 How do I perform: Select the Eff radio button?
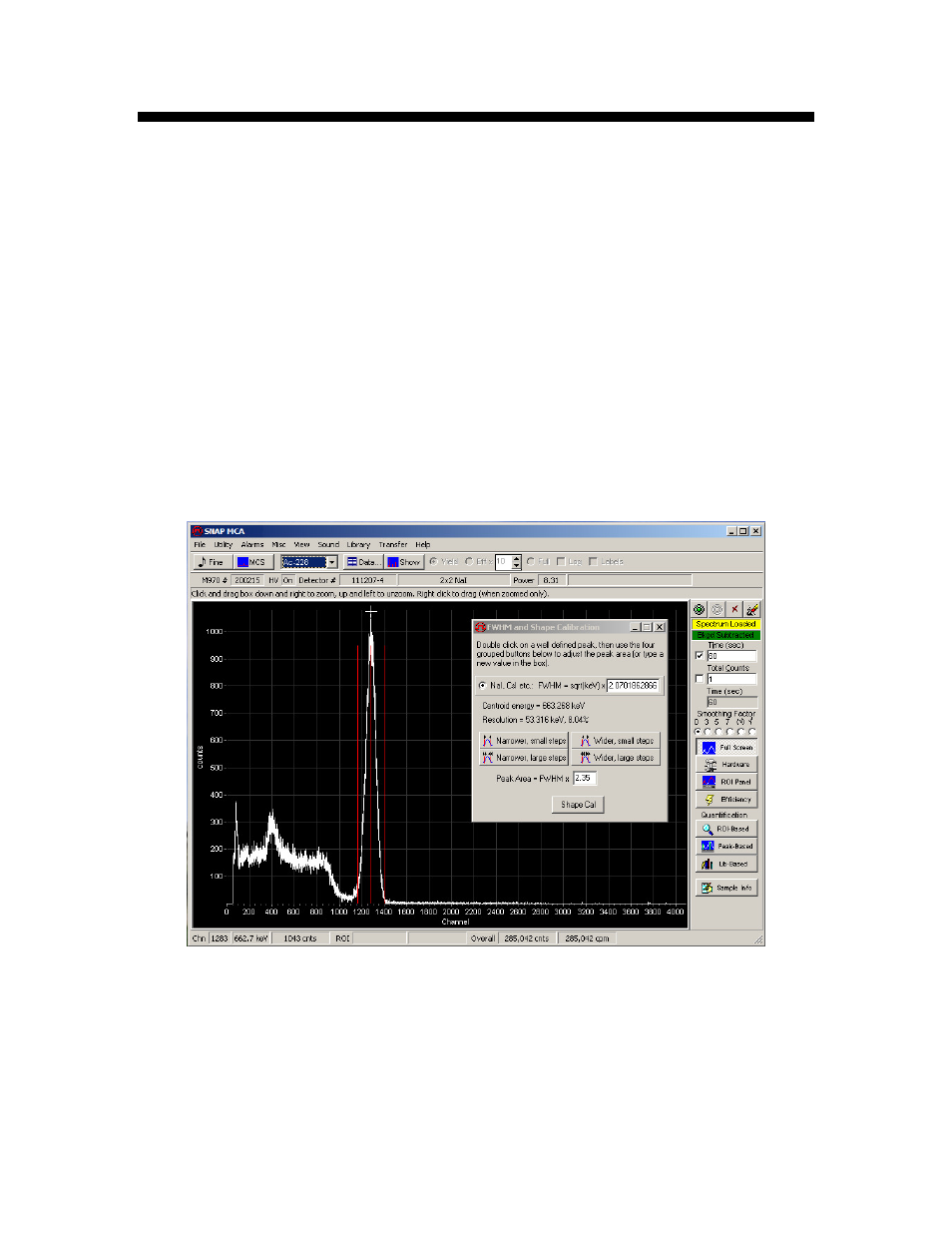tap(469, 562)
